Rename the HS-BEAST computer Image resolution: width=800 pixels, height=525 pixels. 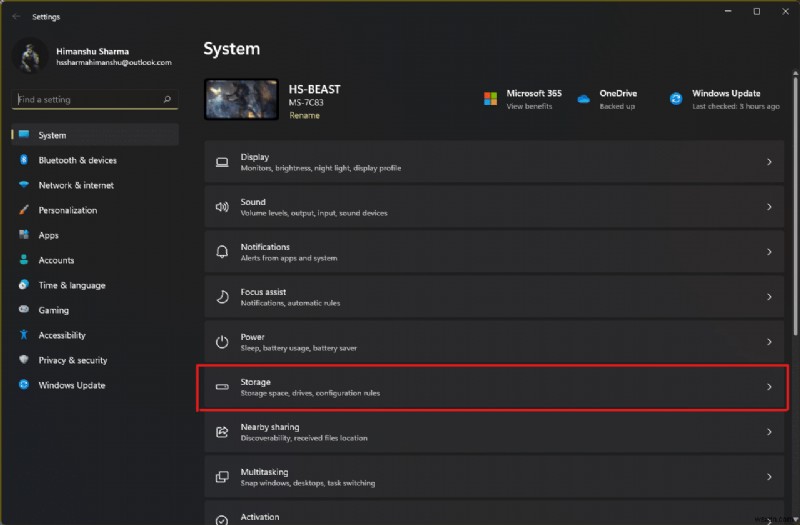click(304, 116)
